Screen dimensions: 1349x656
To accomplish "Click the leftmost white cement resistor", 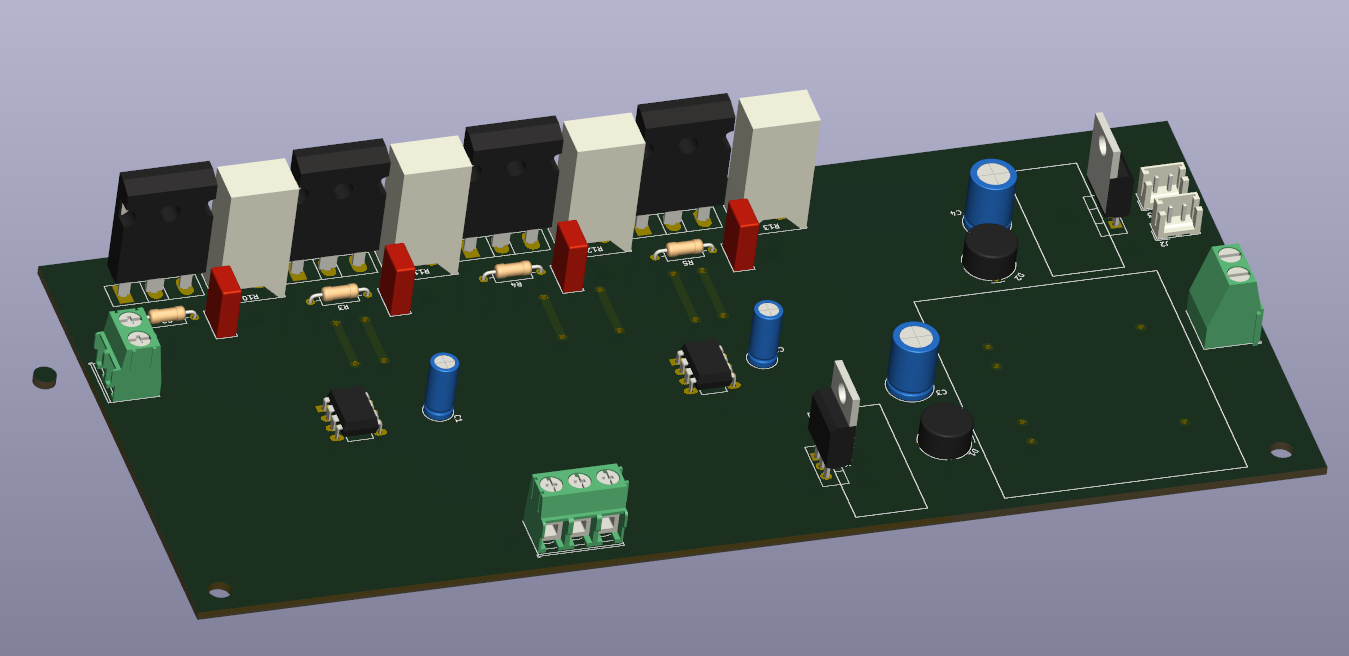I will [256, 225].
